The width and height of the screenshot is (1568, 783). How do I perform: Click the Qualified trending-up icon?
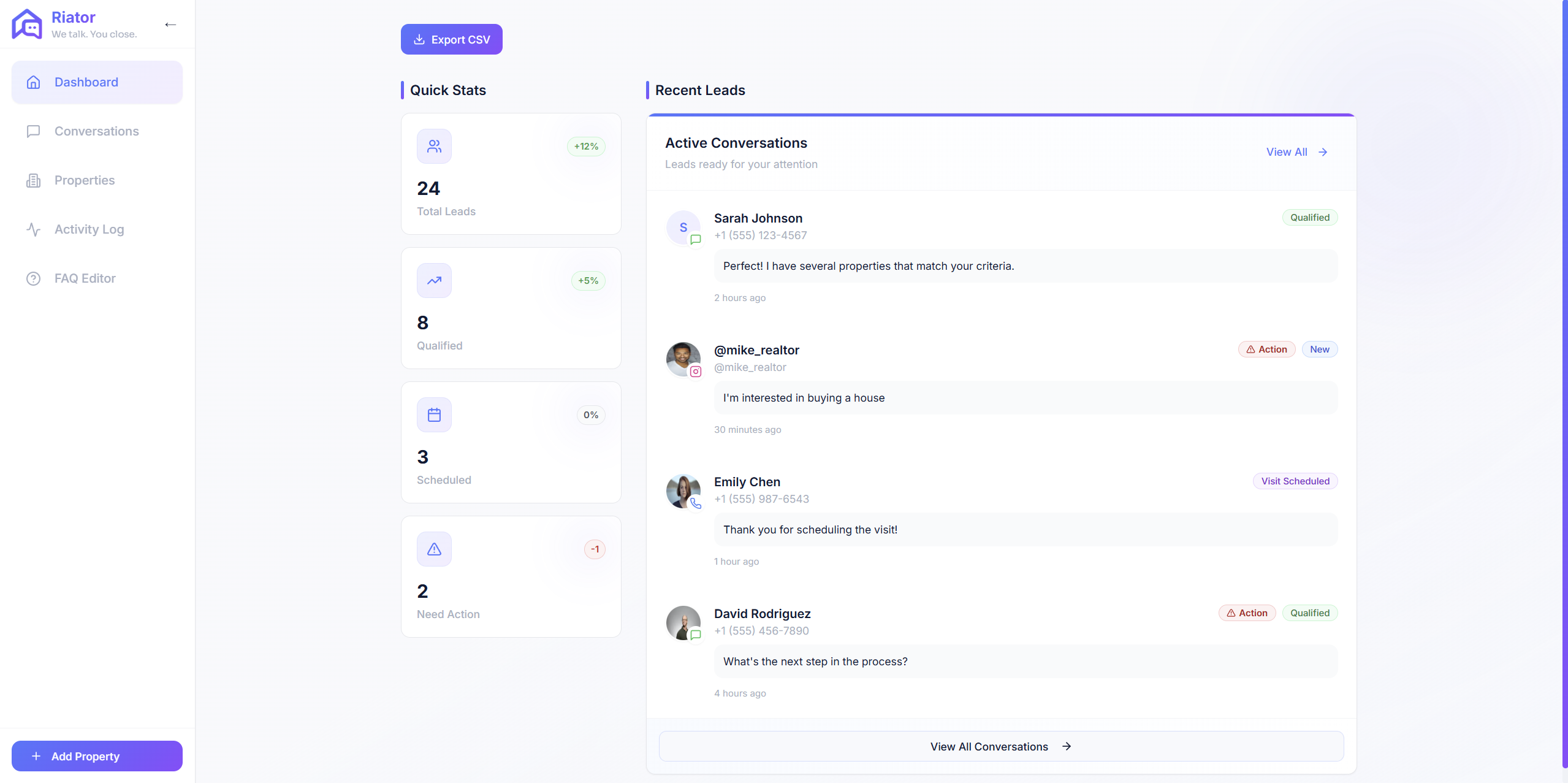434,280
